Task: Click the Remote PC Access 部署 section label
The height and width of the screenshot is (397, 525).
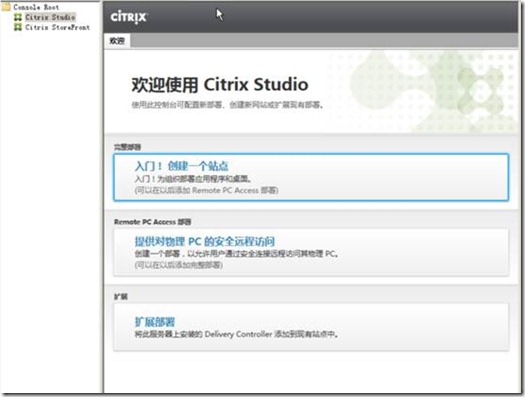Action: 152,222
